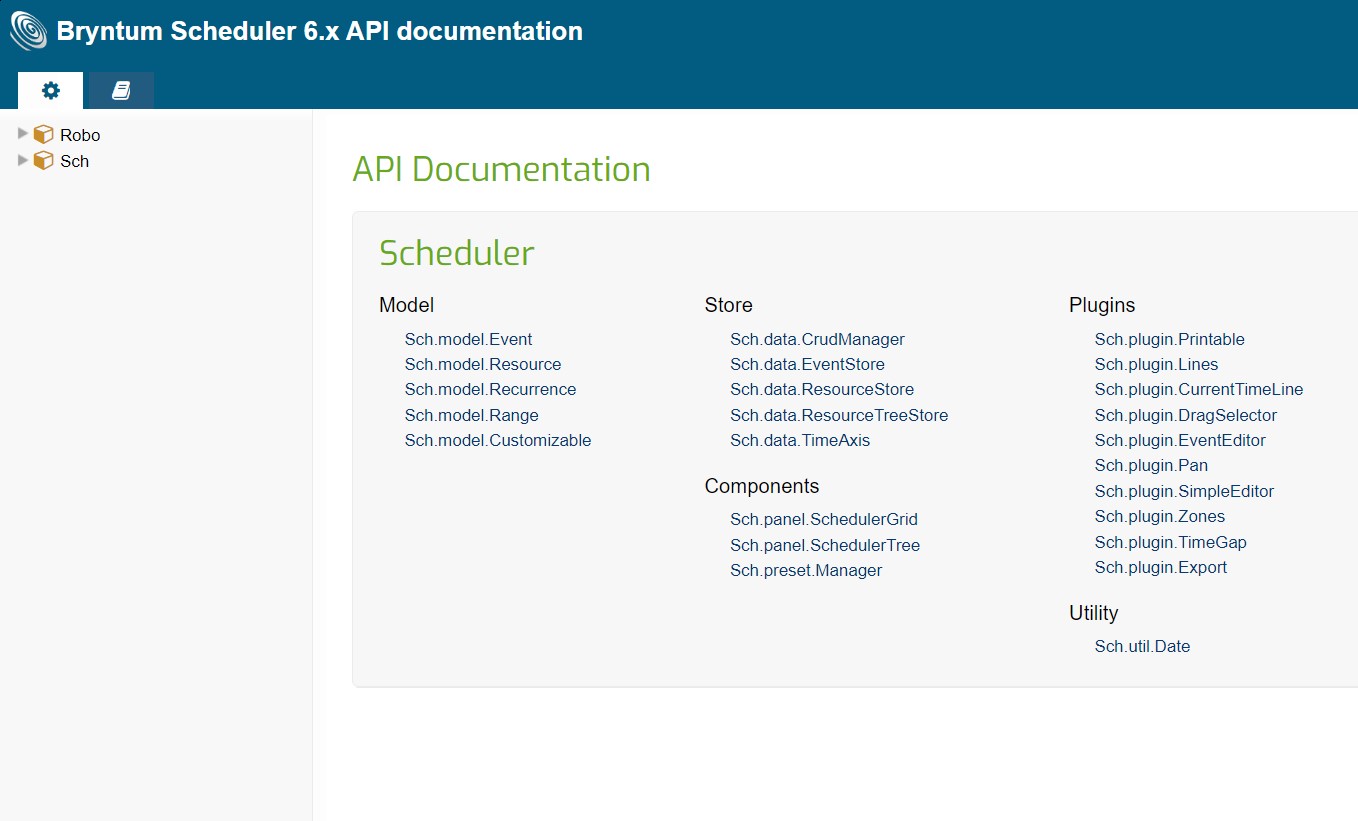
Task: Click the Model section heading
Action: coord(406,305)
